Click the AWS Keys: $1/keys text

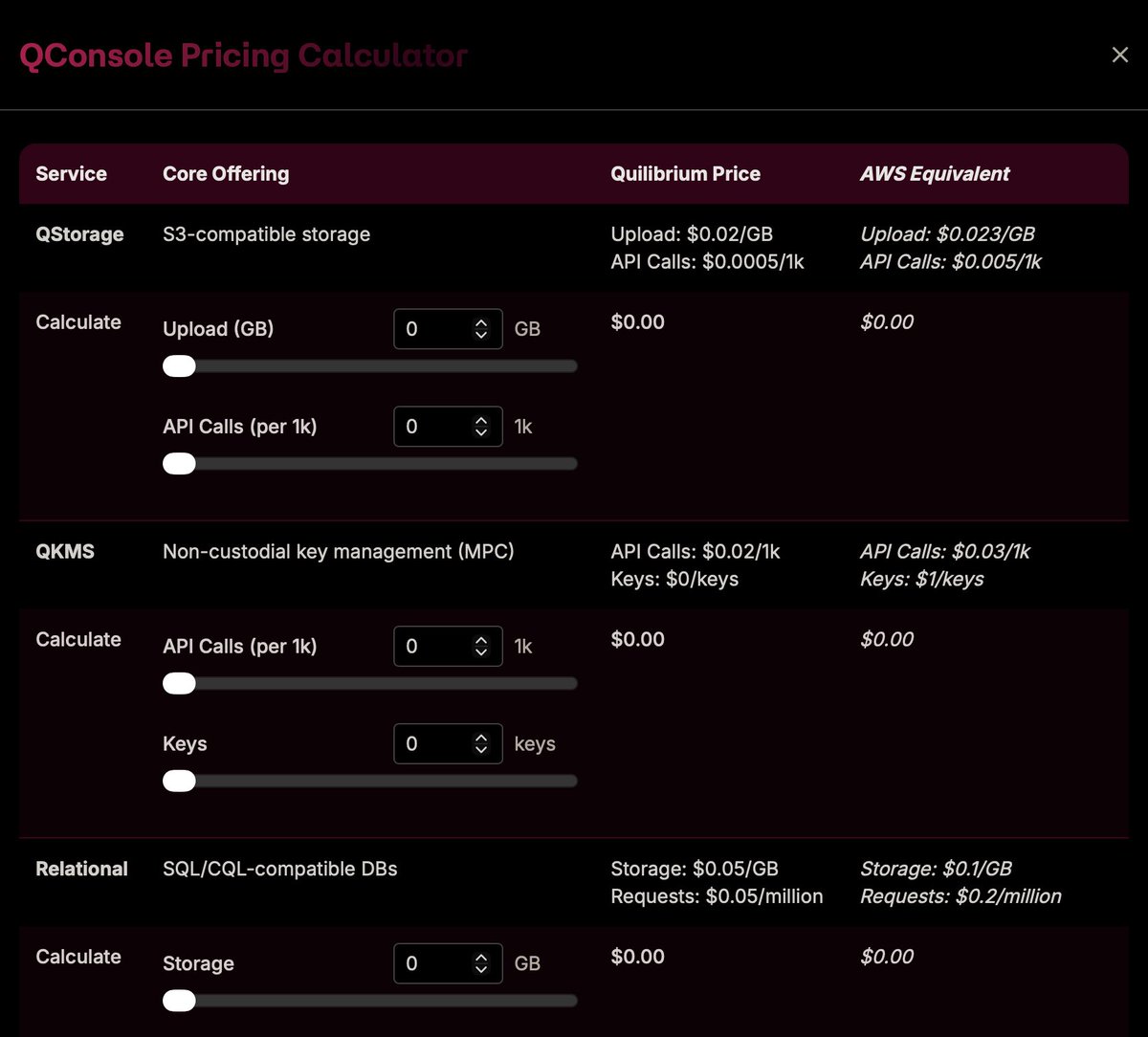pyautogui.click(x=922, y=579)
